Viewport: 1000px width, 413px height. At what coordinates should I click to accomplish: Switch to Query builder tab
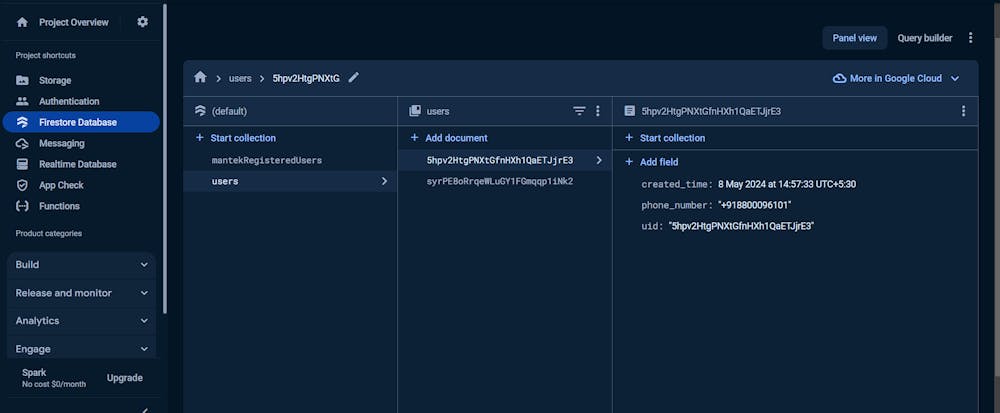[x=924, y=38]
